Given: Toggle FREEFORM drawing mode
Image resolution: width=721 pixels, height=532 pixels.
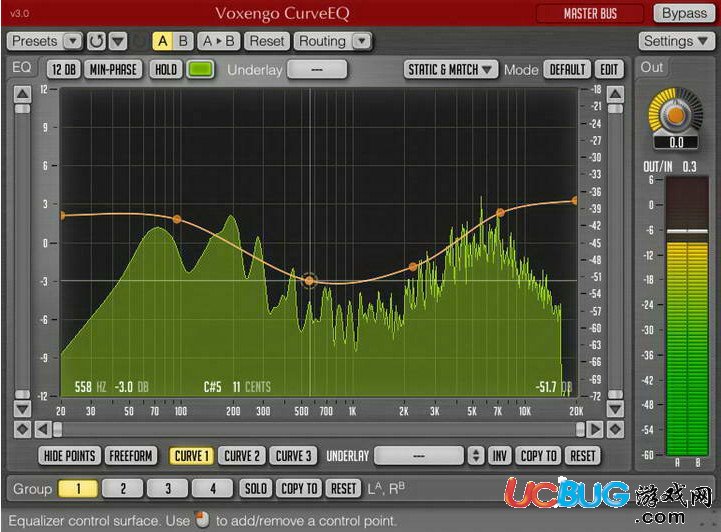Looking at the screenshot, I should [x=131, y=456].
